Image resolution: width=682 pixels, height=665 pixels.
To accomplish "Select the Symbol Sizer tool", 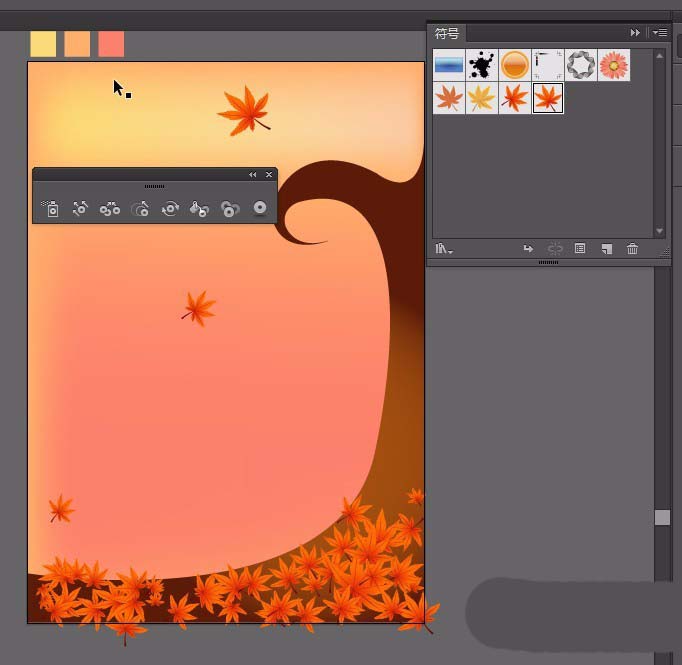I will pos(140,208).
